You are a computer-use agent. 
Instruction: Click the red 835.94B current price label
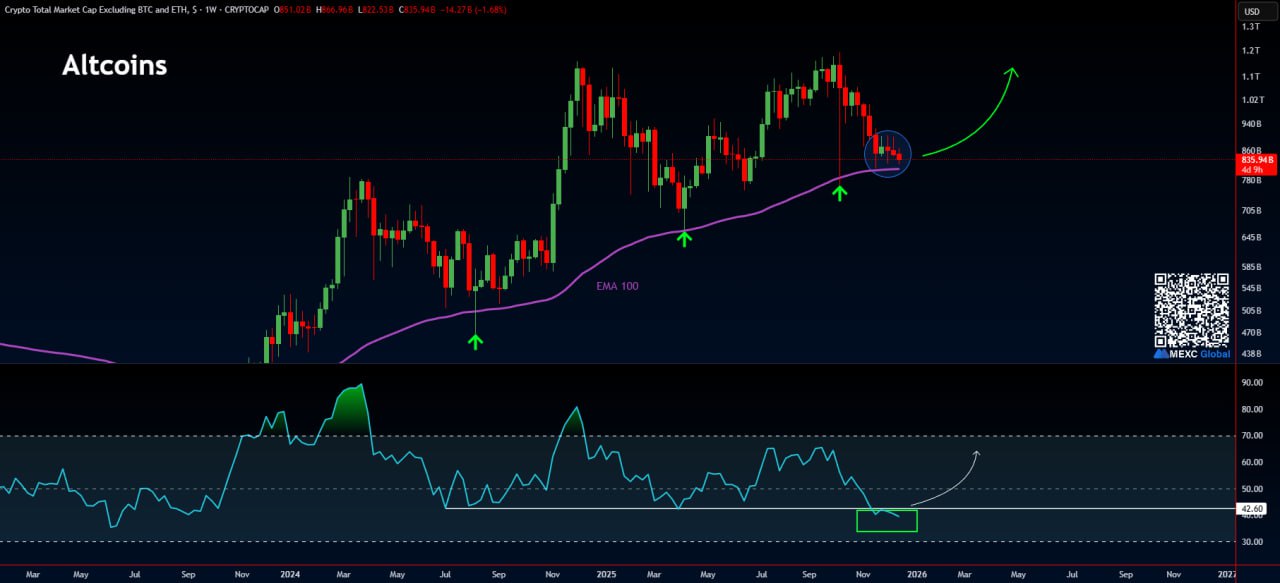(1256, 159)
